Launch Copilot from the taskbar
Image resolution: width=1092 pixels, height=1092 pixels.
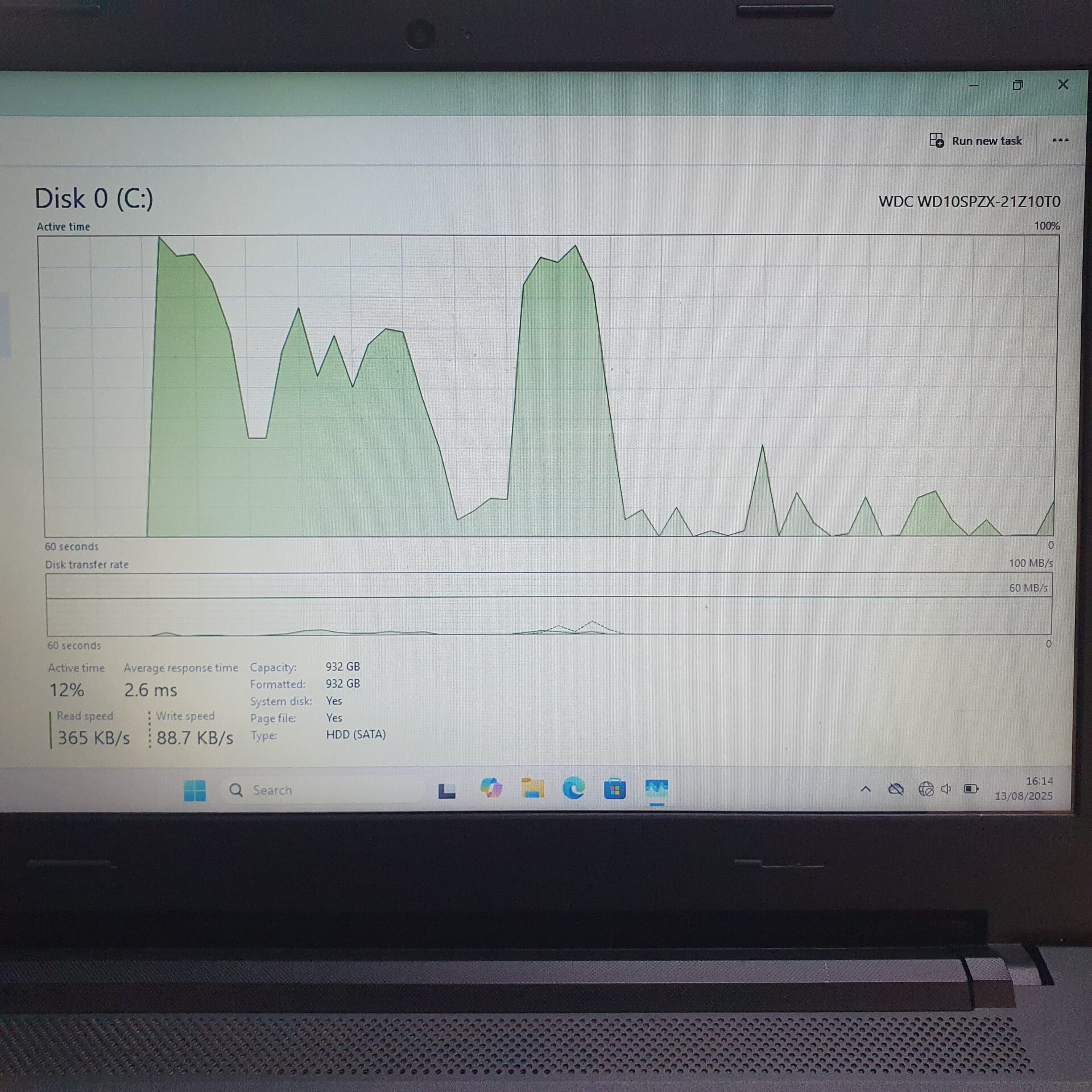coord(491,788)
